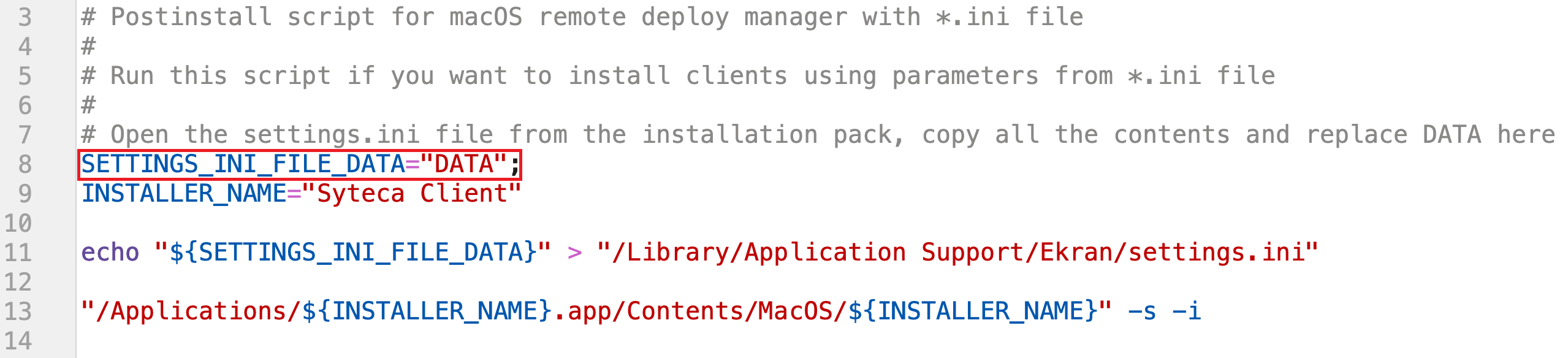Click the ${SETTINGS_INI_FILE_DATA} reference in the echo line
The width and height of the screenshot is (1568, 358).
click(x=353, y=253)
